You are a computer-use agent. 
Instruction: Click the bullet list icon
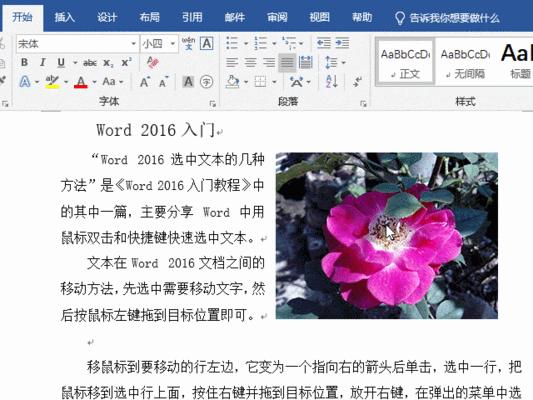pyautogui.click(x=232, y=43)
